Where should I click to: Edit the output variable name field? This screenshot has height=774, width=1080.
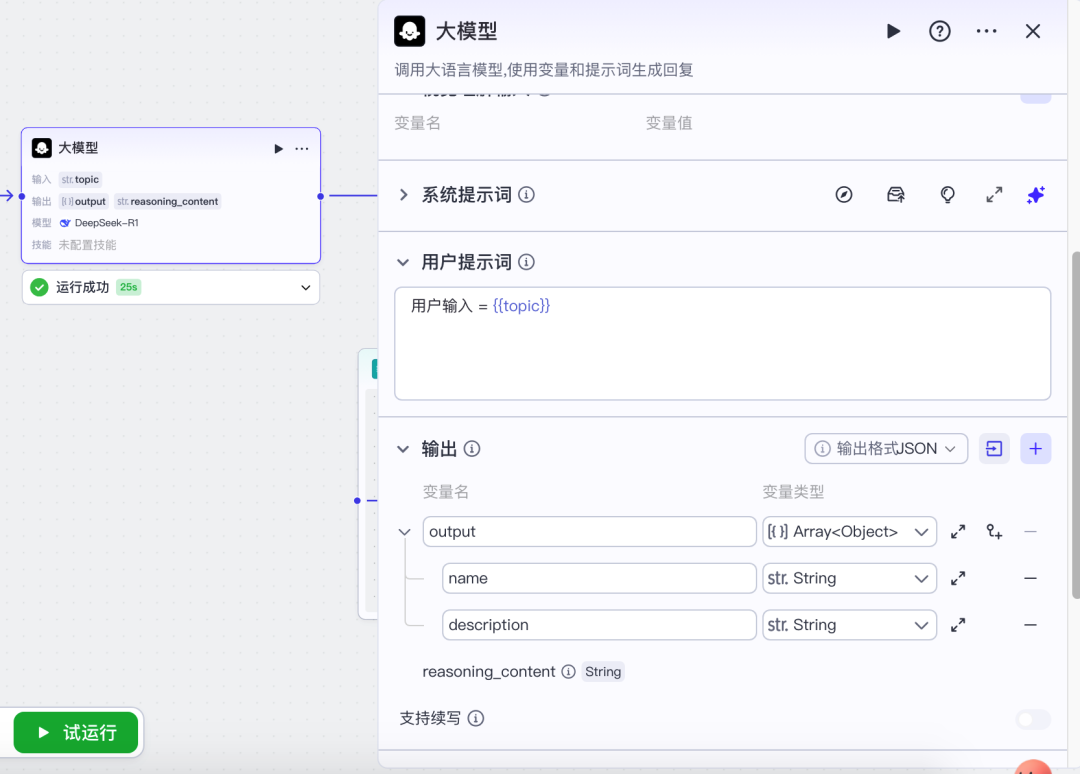tap(590, 532)
